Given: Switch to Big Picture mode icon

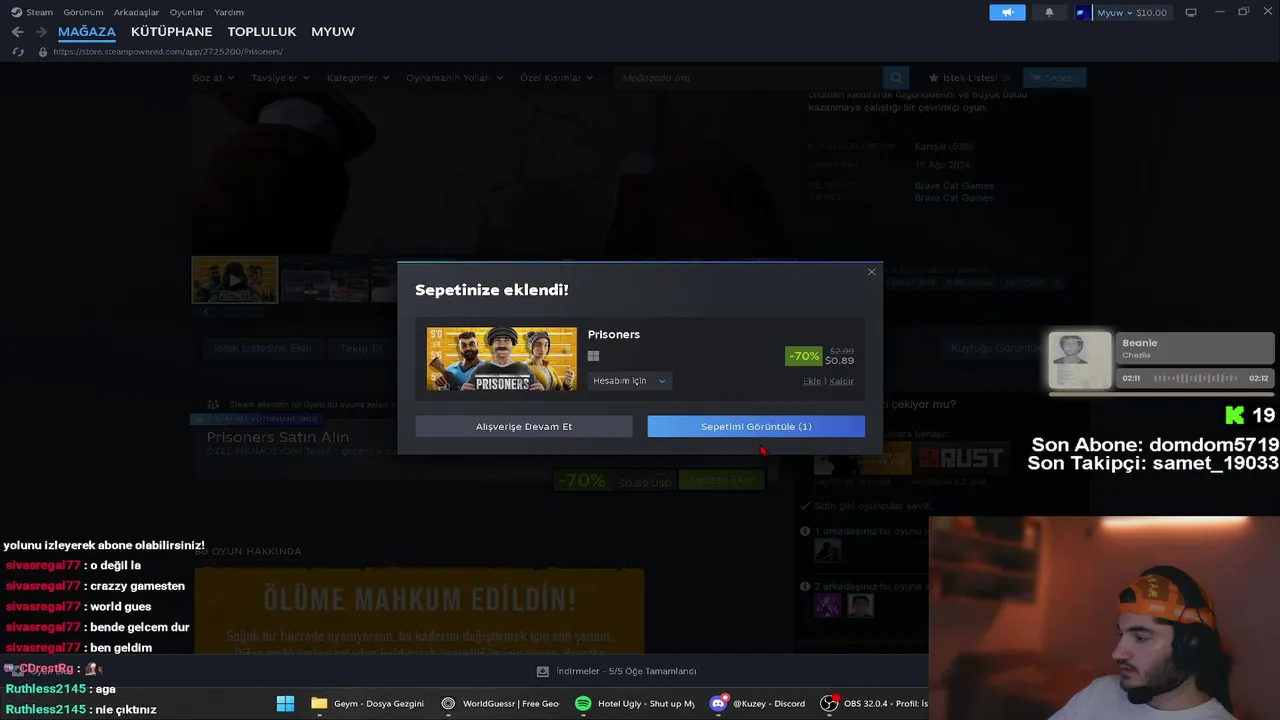Looking at the screenshot, I should click(x=1191, y=12).
